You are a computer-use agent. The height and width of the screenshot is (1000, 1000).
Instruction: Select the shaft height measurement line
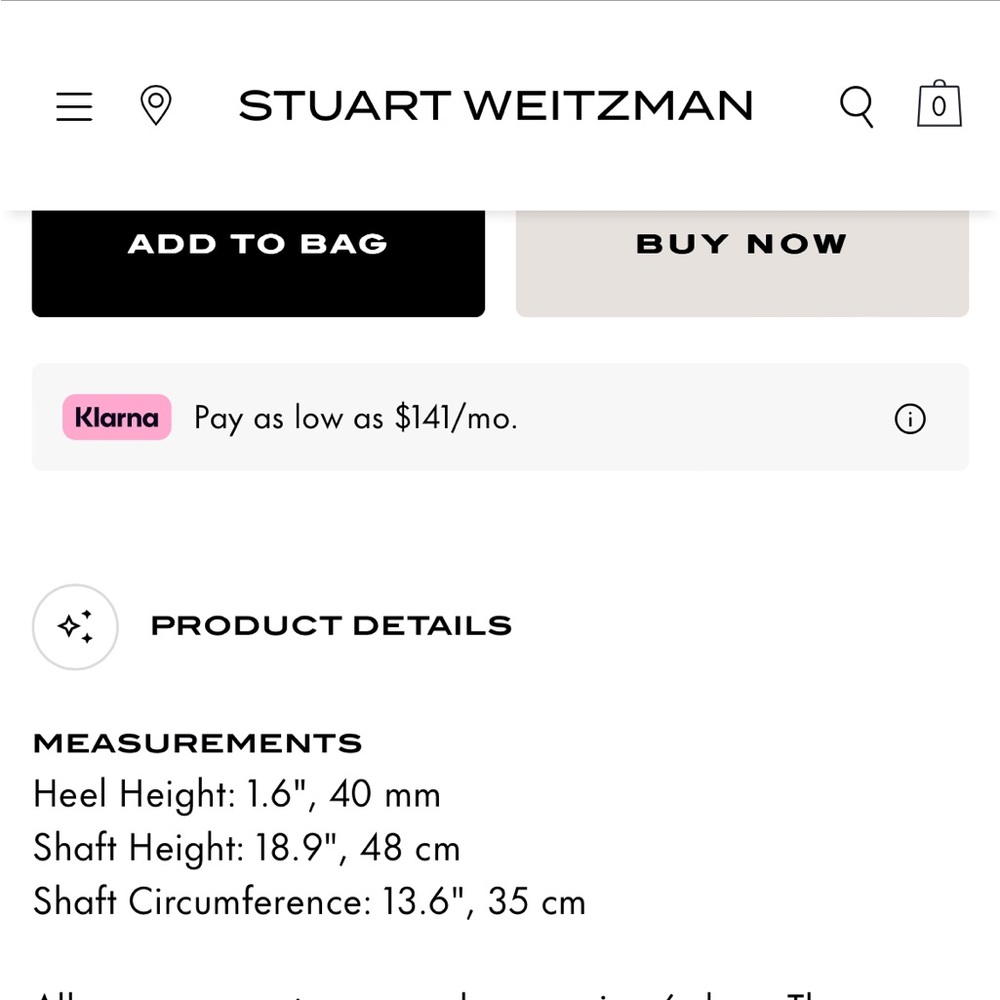(x=247, y=847)
